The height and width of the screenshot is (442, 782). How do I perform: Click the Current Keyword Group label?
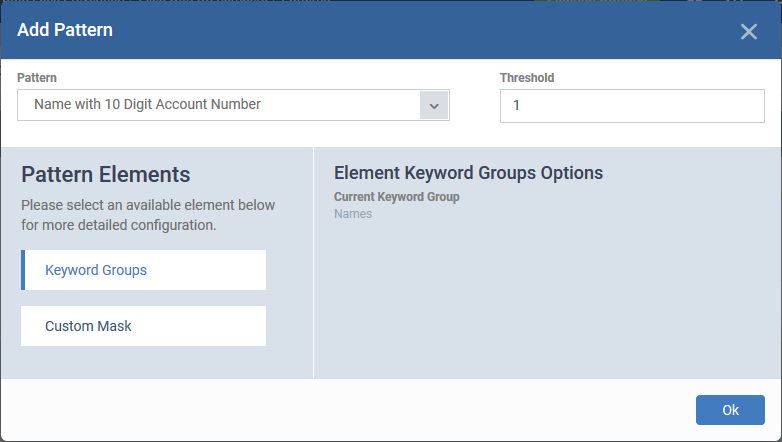396,197
